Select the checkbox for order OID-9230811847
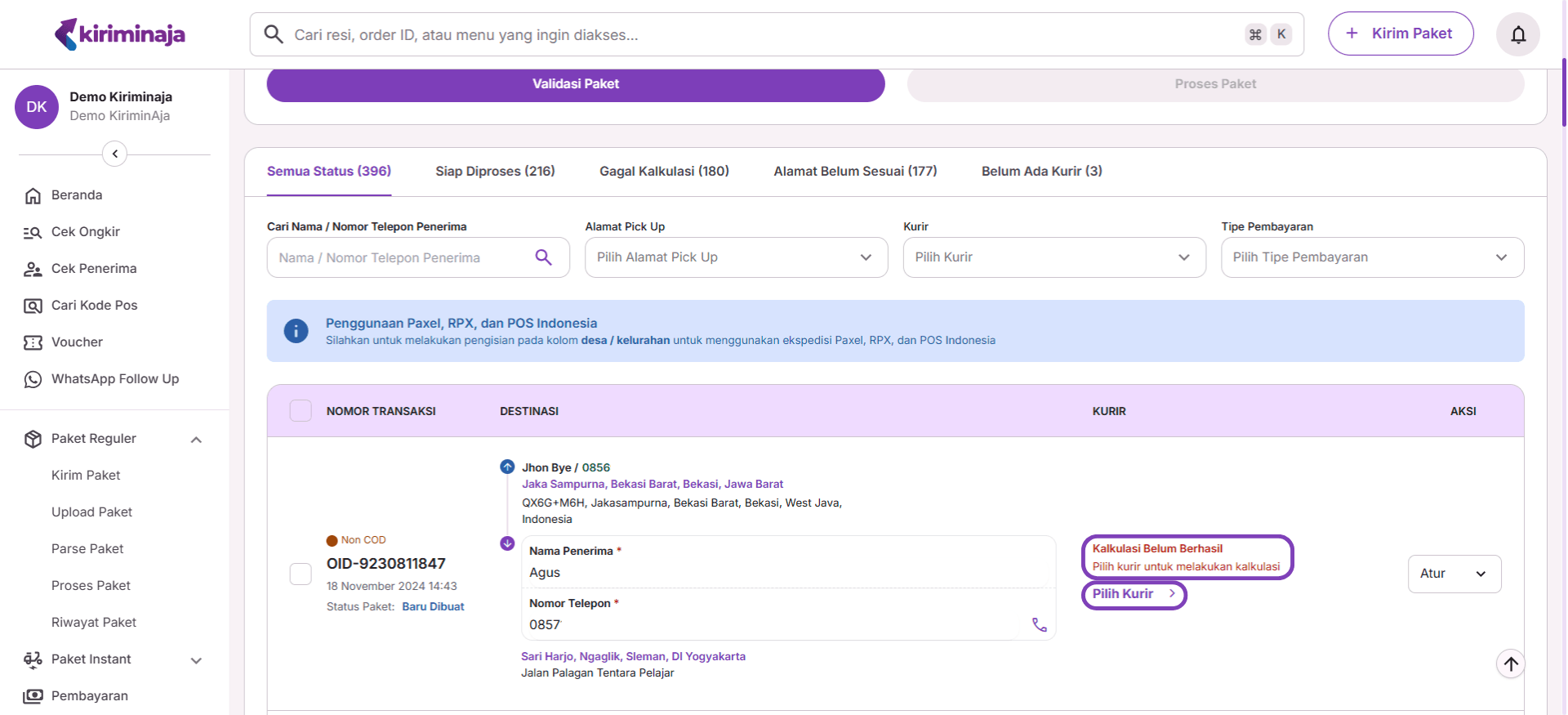1568x715 pixels. pyautogui.click(x=301, y=574)
